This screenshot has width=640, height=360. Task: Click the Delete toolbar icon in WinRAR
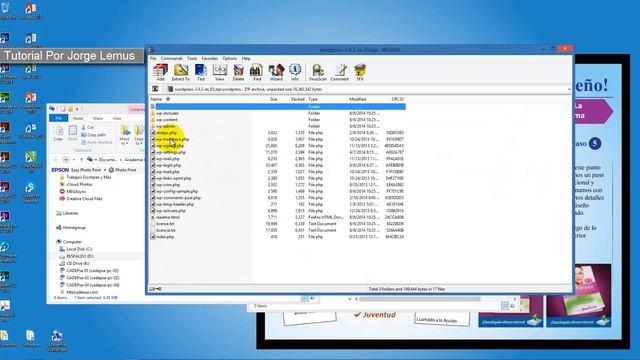point(238,72)
